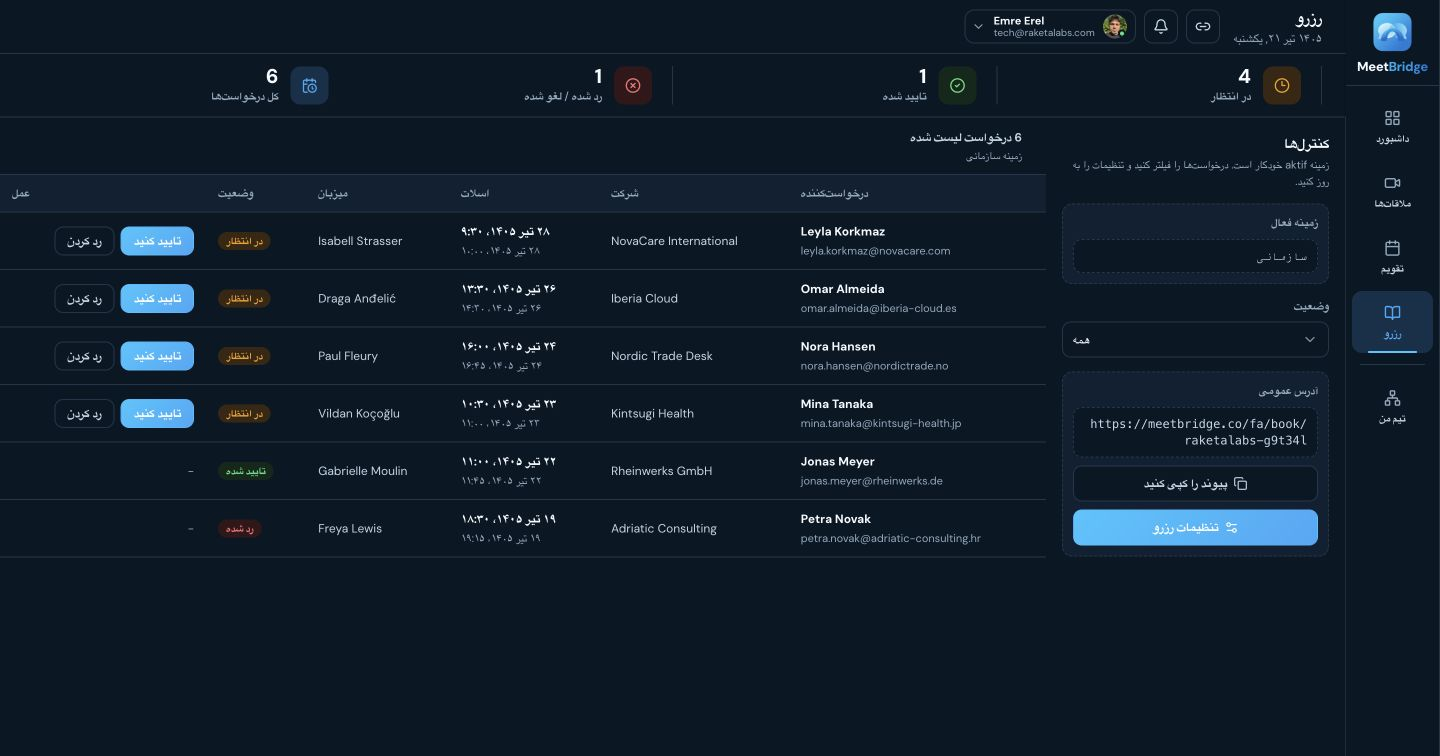
Task: Click slot time ۱۹ تیر ۱۴۰۵، ۱۸:۳۰
Action: pos(508,519)
